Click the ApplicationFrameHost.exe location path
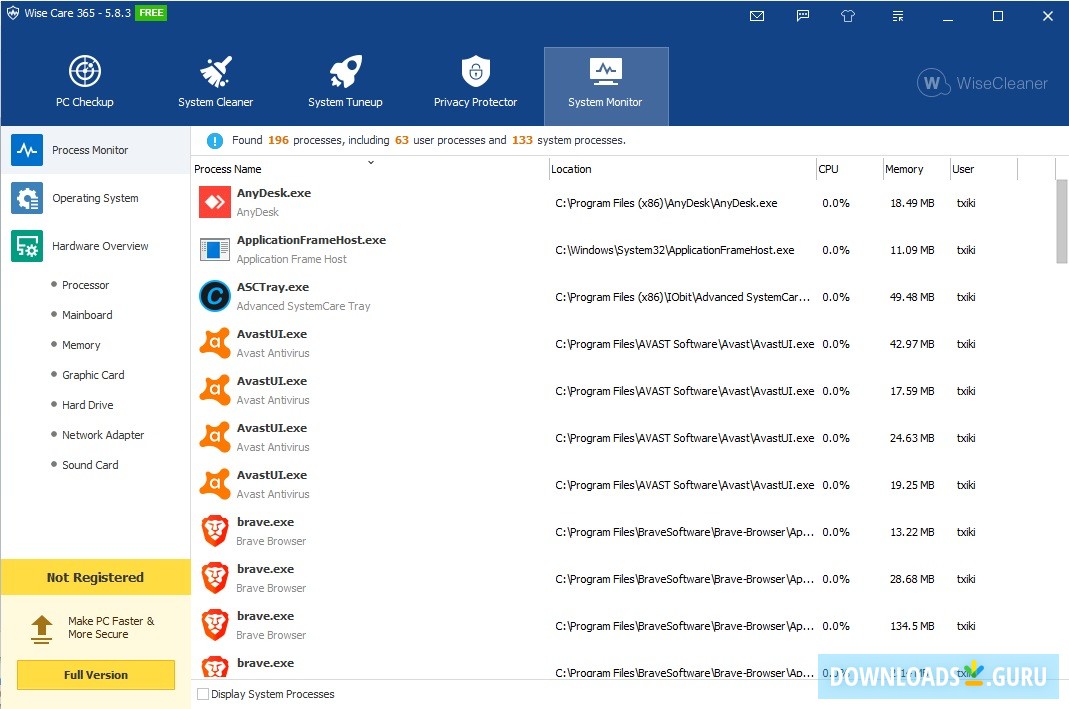This screenshot has width=1069, height=709. pos(675,250)
